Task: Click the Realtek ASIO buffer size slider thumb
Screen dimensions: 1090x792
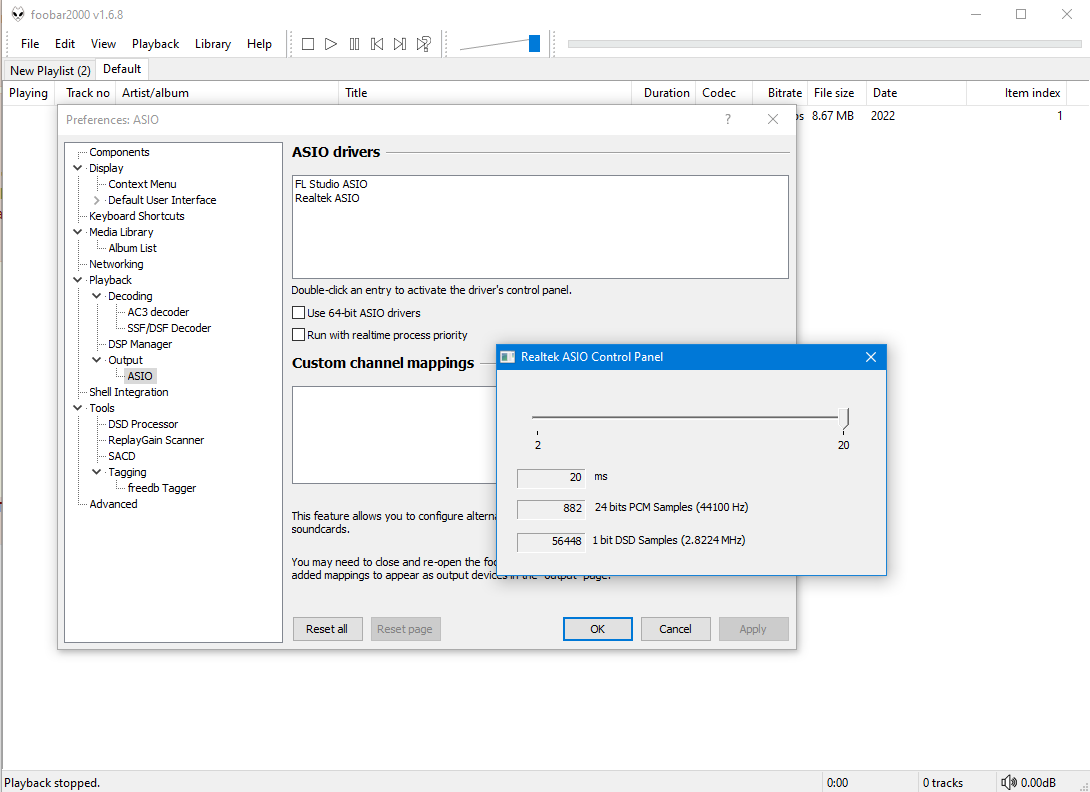Action: click(x=843, y=419)
